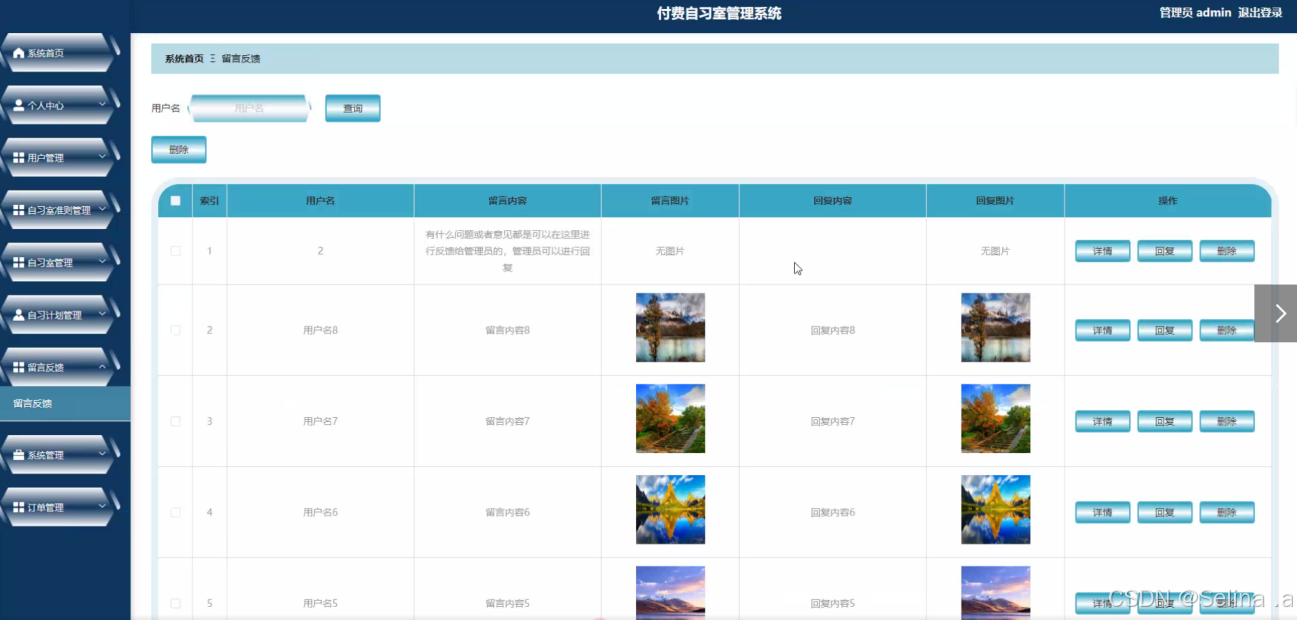Click the 用户名 search input field
The width and height of the screenshot is (1297, 620).
click(249, 108)
